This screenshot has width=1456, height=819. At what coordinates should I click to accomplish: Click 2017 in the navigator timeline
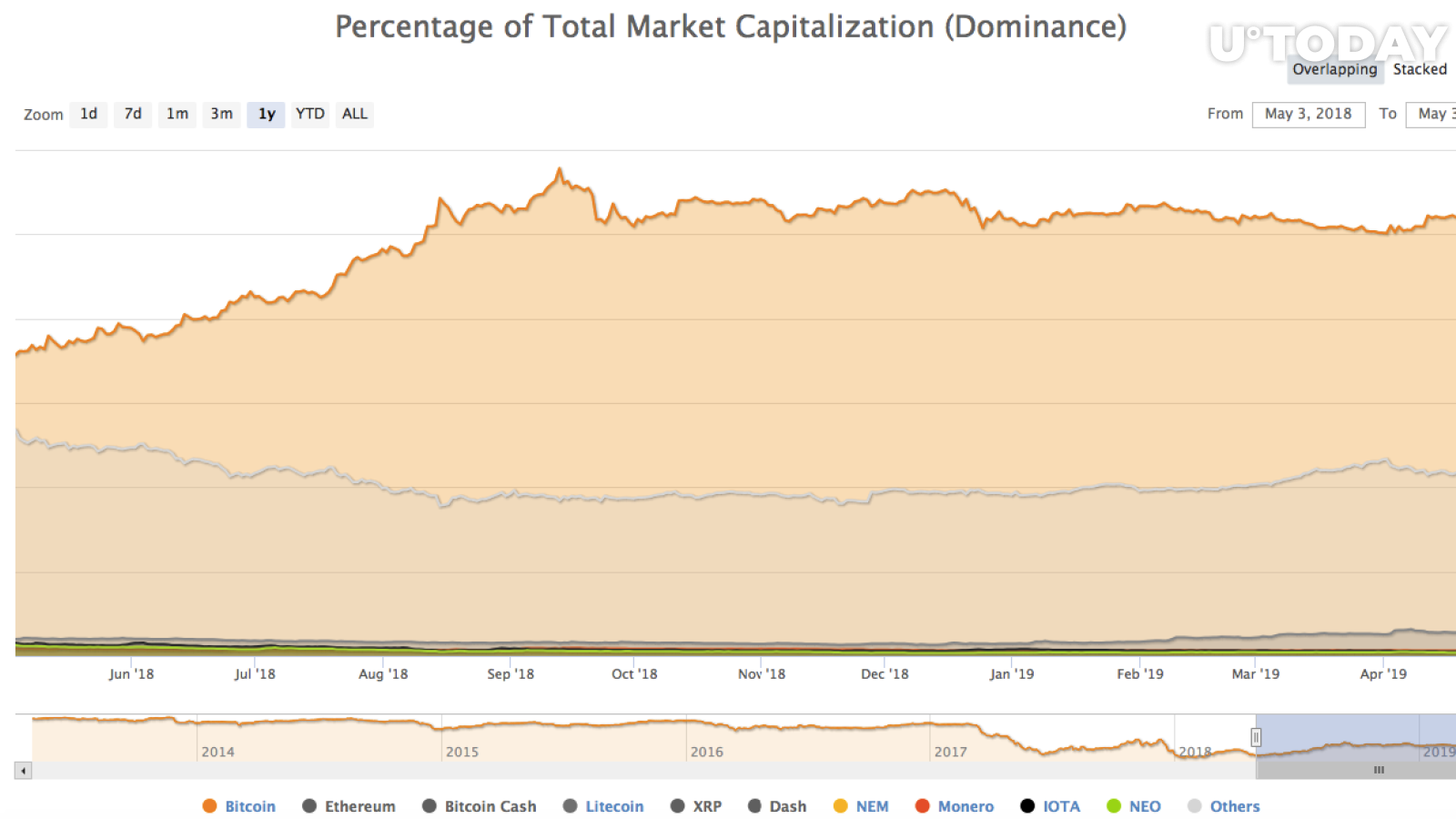[950, 752]
